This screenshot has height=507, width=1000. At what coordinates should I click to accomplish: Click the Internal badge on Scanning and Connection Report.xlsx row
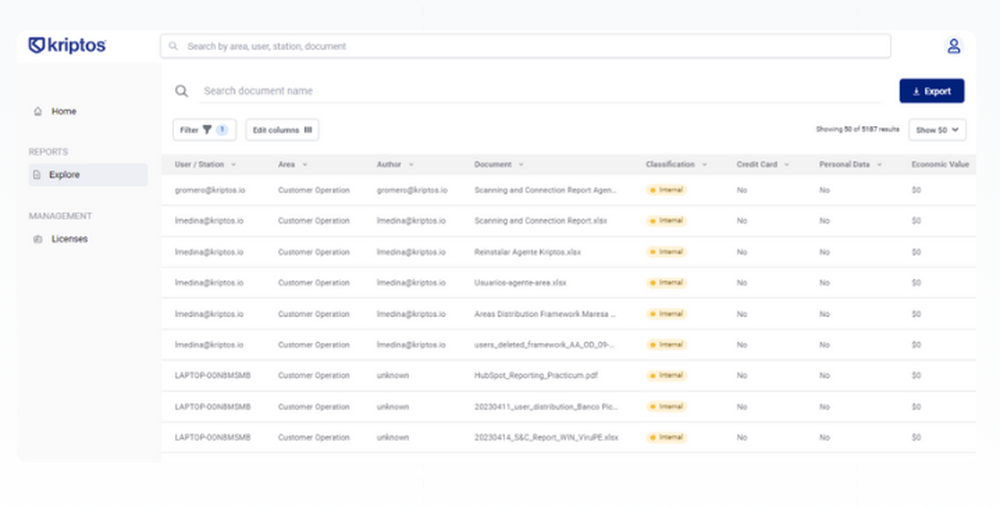666,221
